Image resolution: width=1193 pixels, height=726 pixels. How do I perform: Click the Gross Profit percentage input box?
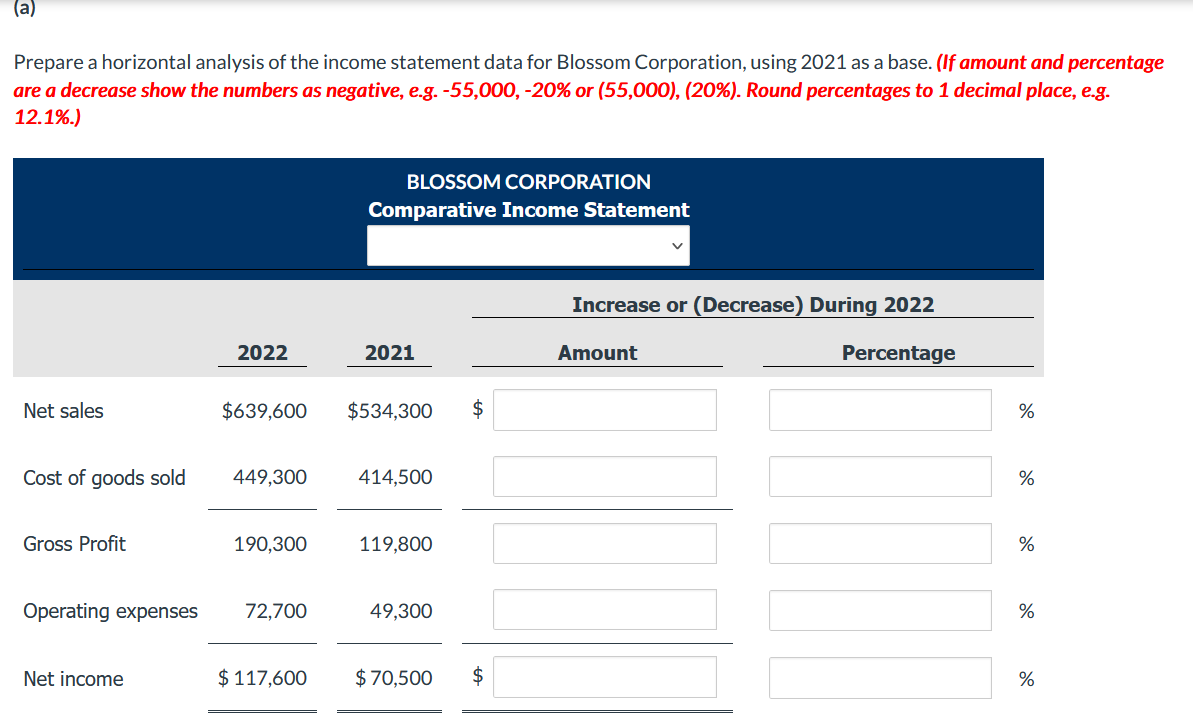pos(879,543)
